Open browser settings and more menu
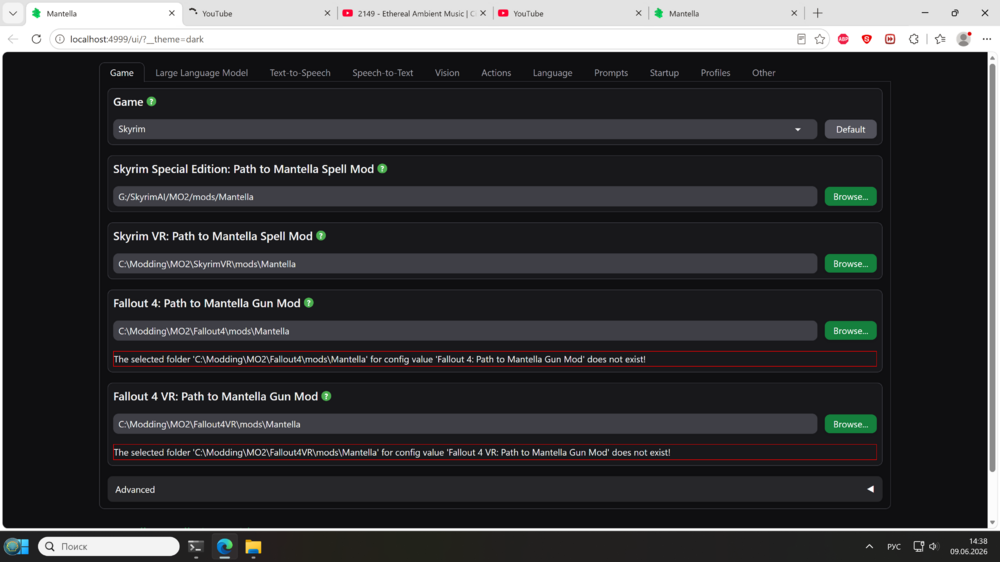 click(987, 39)
